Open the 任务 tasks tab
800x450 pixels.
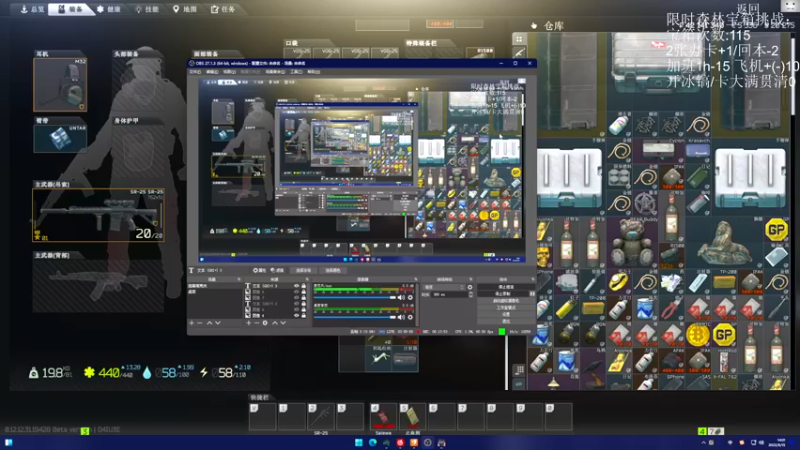click(x=223, y=9)
